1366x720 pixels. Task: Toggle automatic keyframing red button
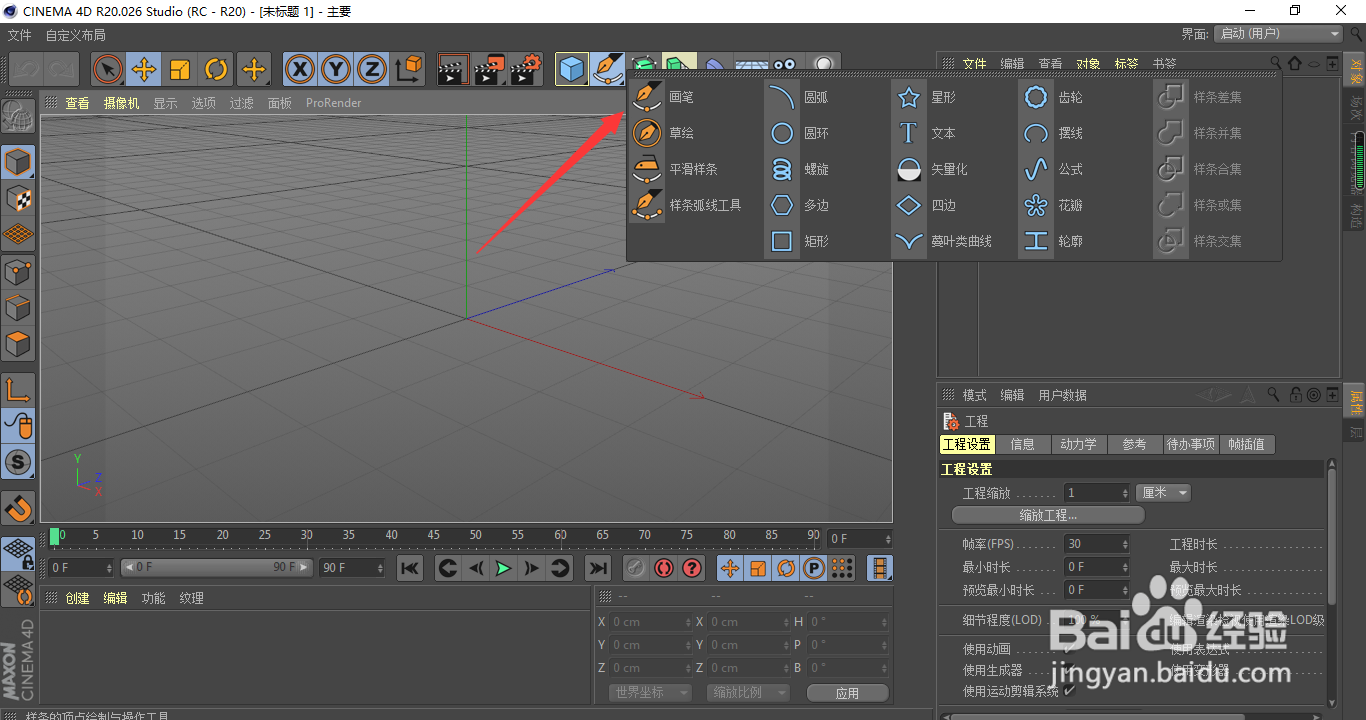pyautogui.click(x=663, y=568)
